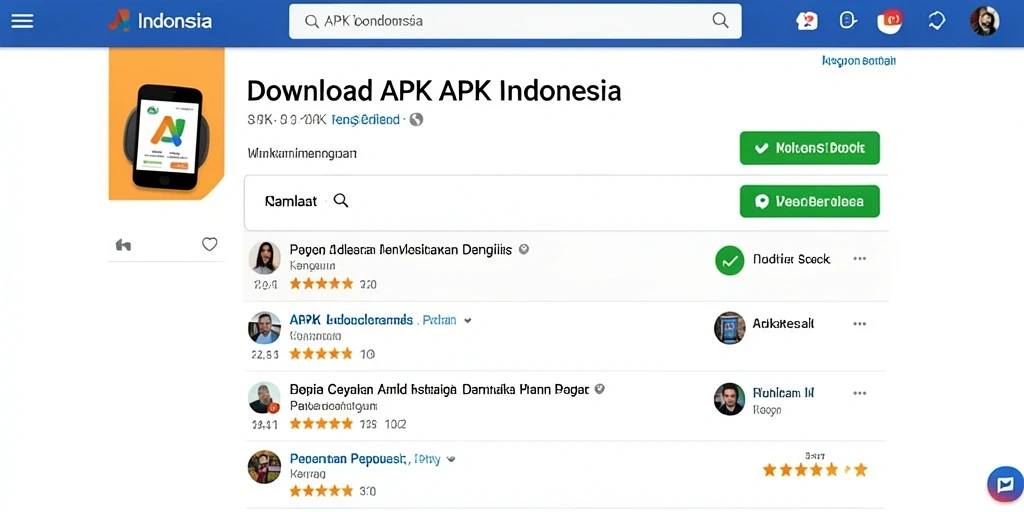Click green checkmark circle beside Nodtiar Soack

pos(729,260)
